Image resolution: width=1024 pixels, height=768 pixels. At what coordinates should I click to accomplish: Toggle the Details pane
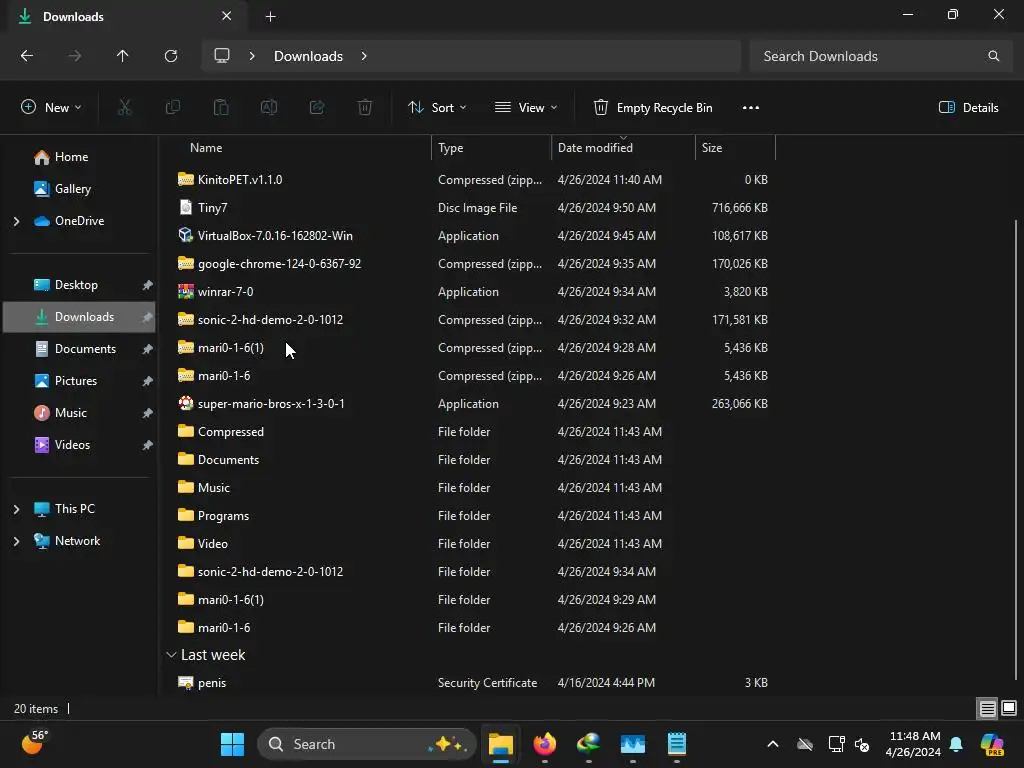tap(968, 108)
